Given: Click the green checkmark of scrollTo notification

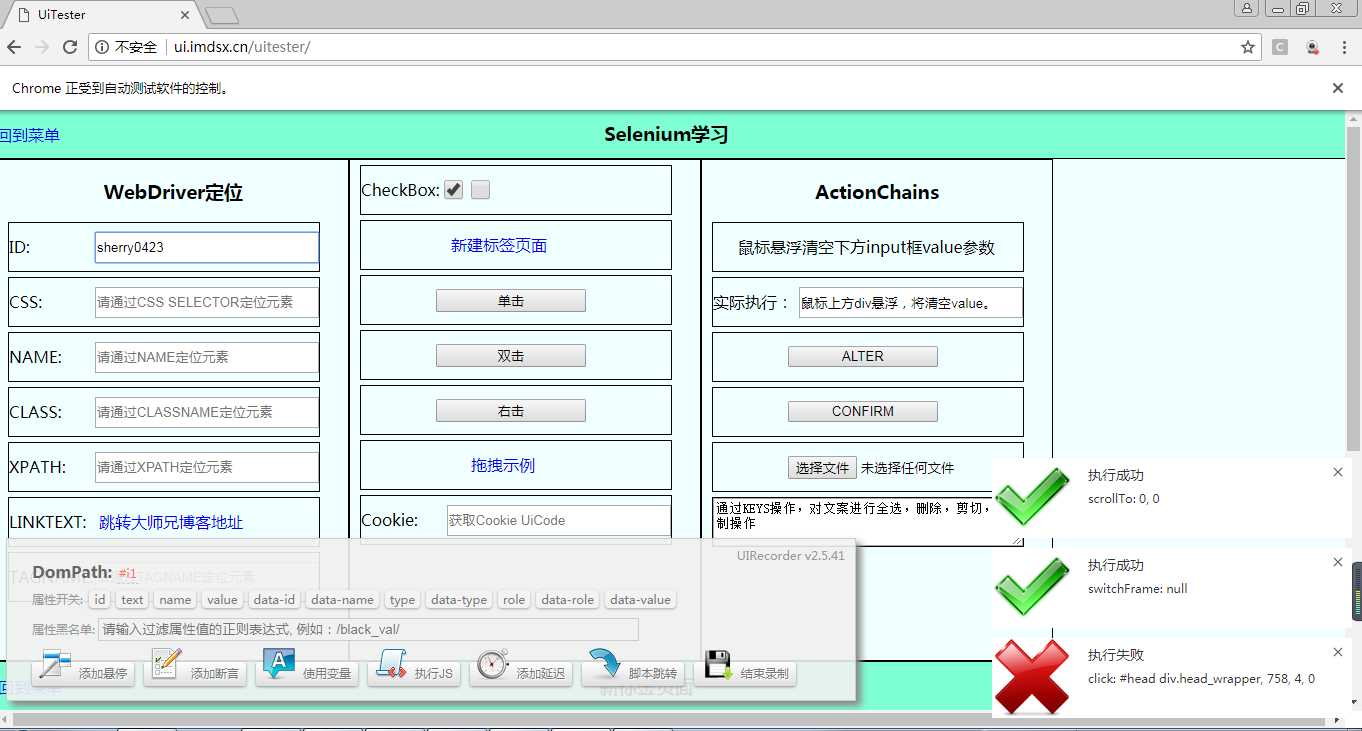Looking at the screenshot, I should tap(1032, 495).
